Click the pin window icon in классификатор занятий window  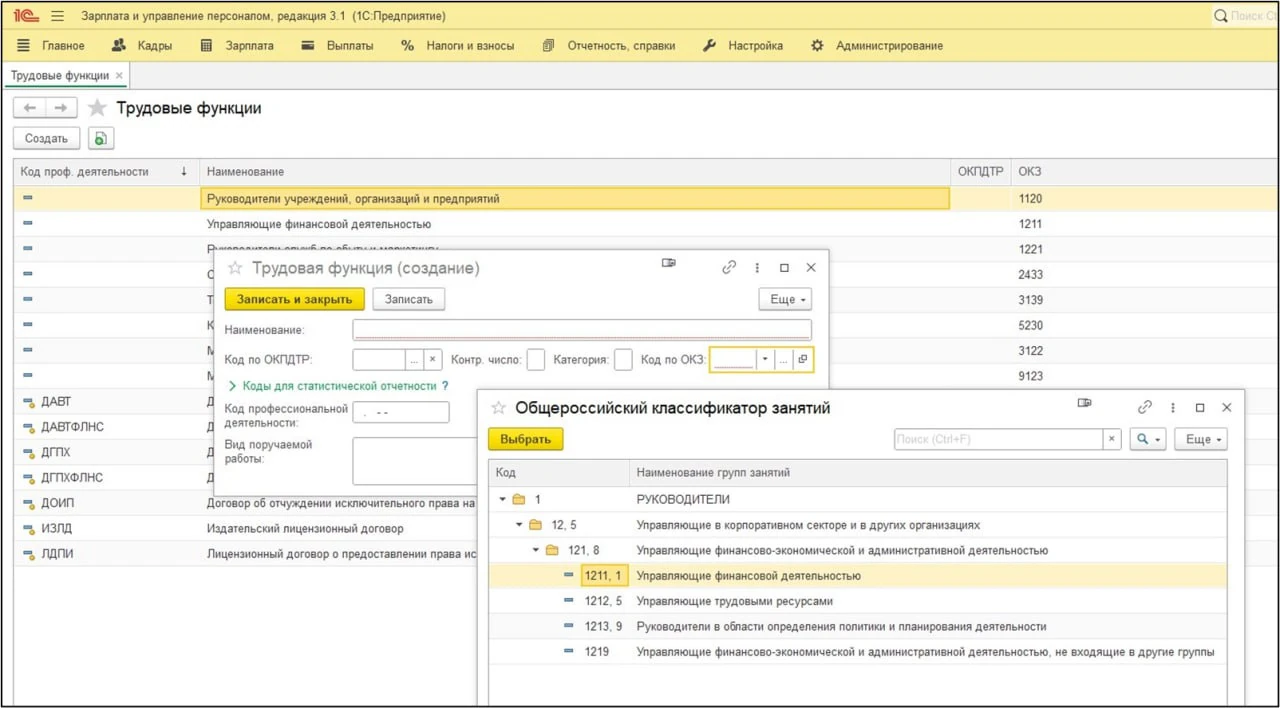click(1085, 404)
